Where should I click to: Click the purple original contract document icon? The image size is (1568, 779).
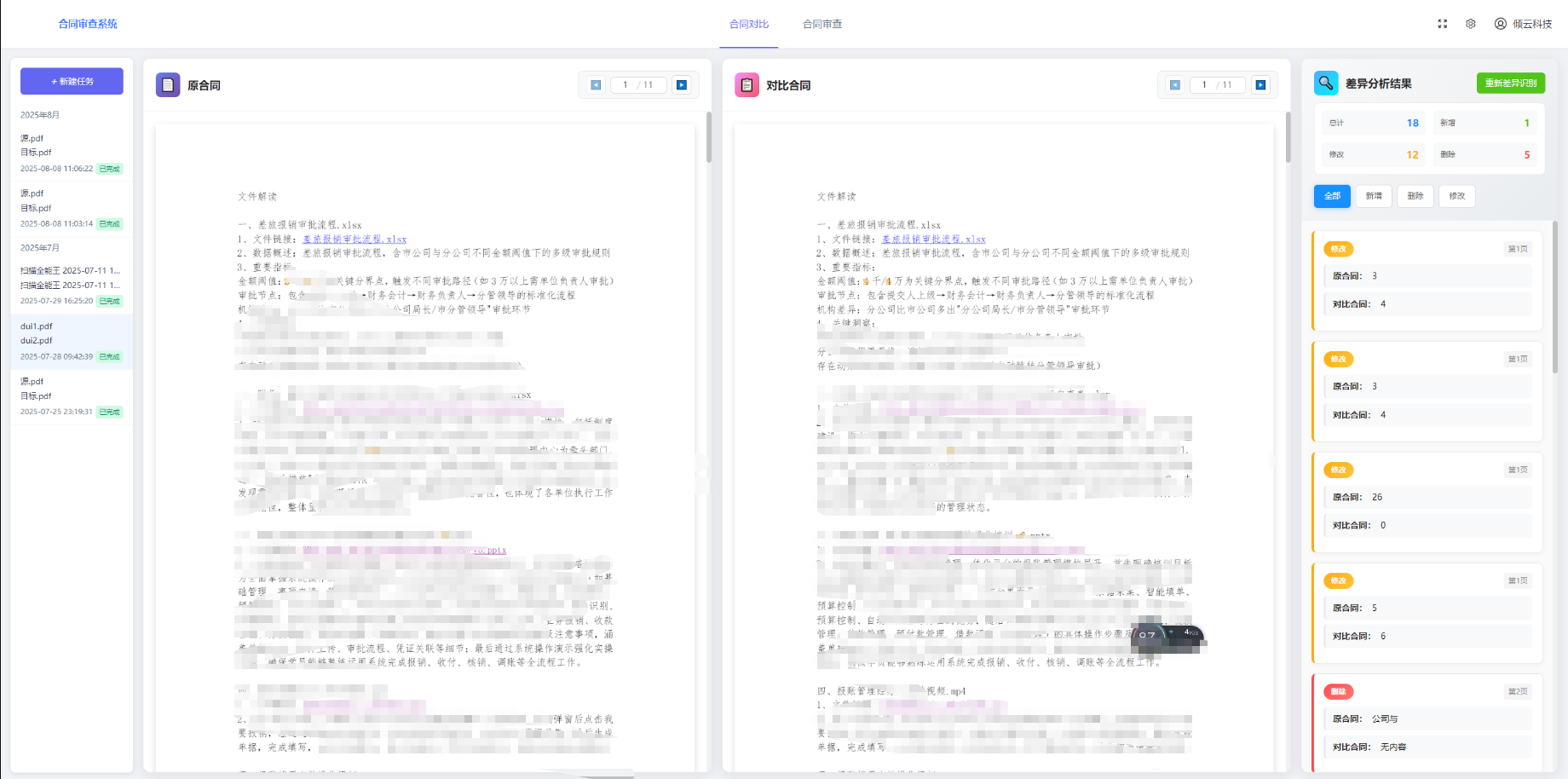tap(168, 85)
